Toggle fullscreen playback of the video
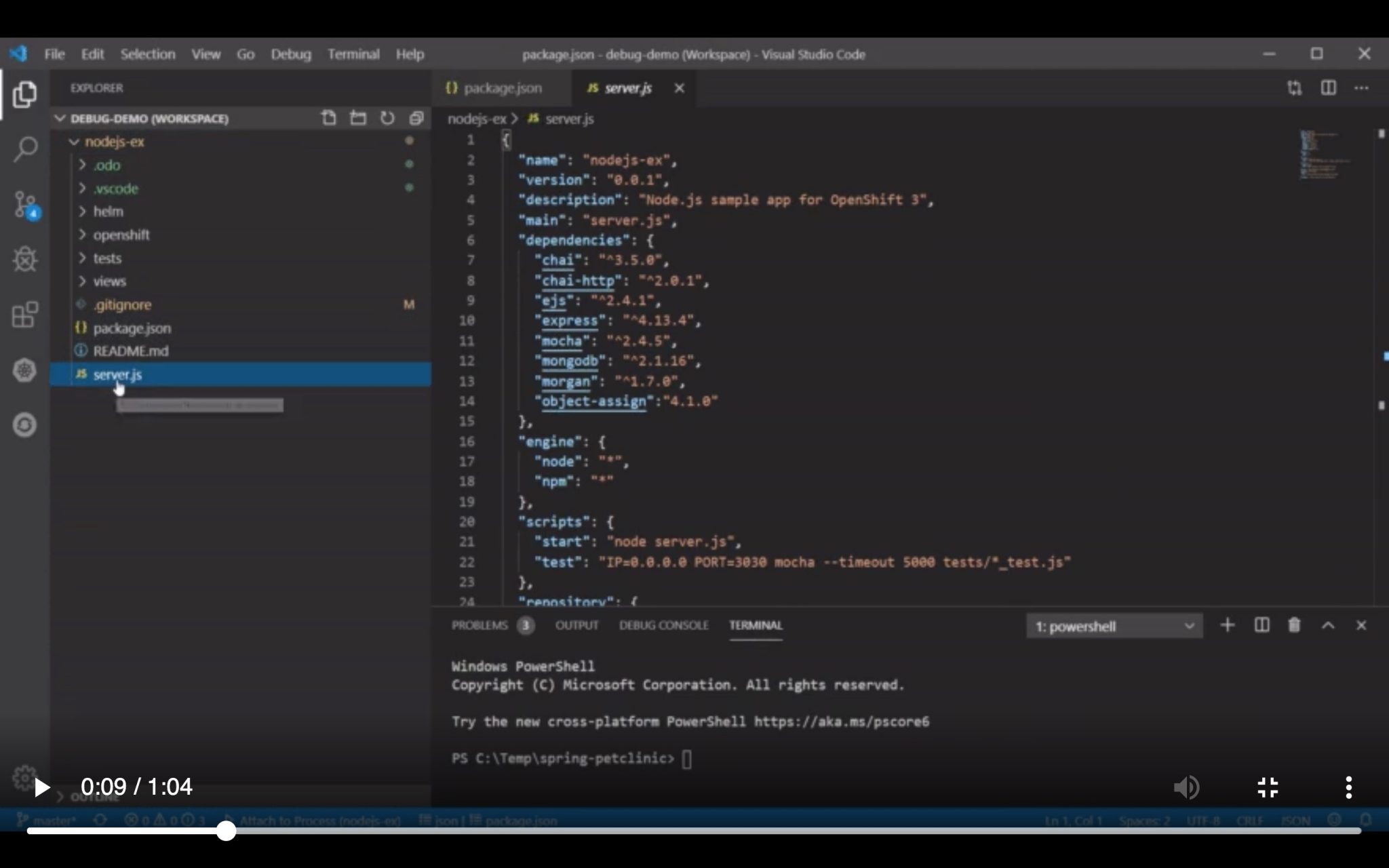 click(1268, 787)
